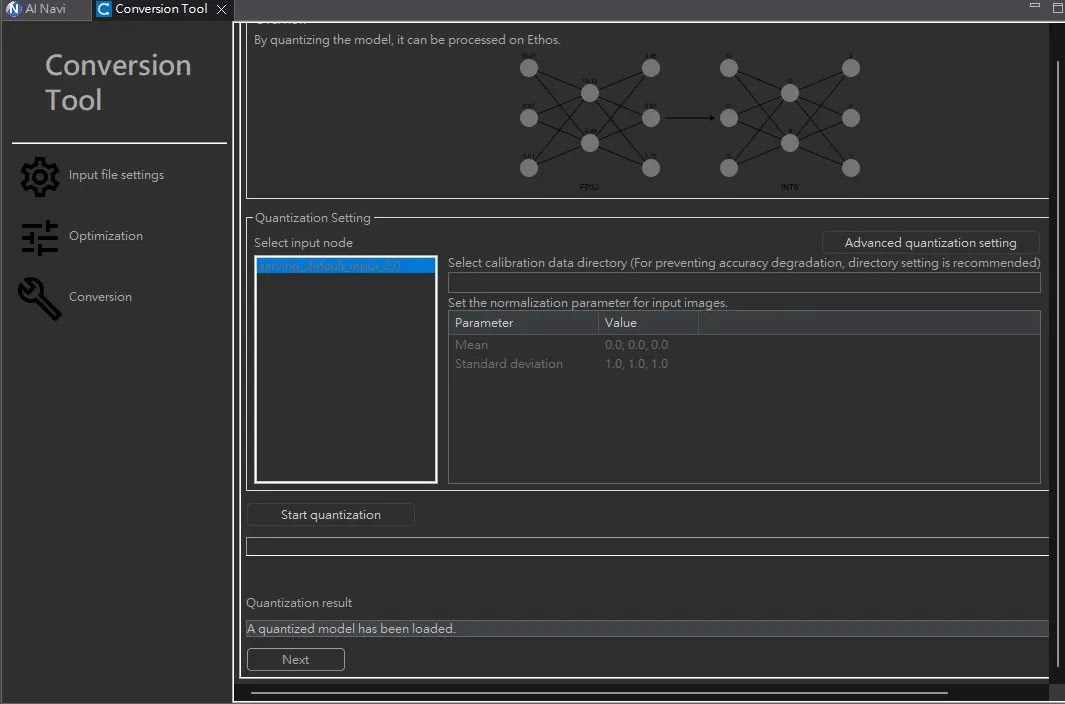Click the sliders icon beside Optimization
The image size is (1065, 704).
click(40, 237)
